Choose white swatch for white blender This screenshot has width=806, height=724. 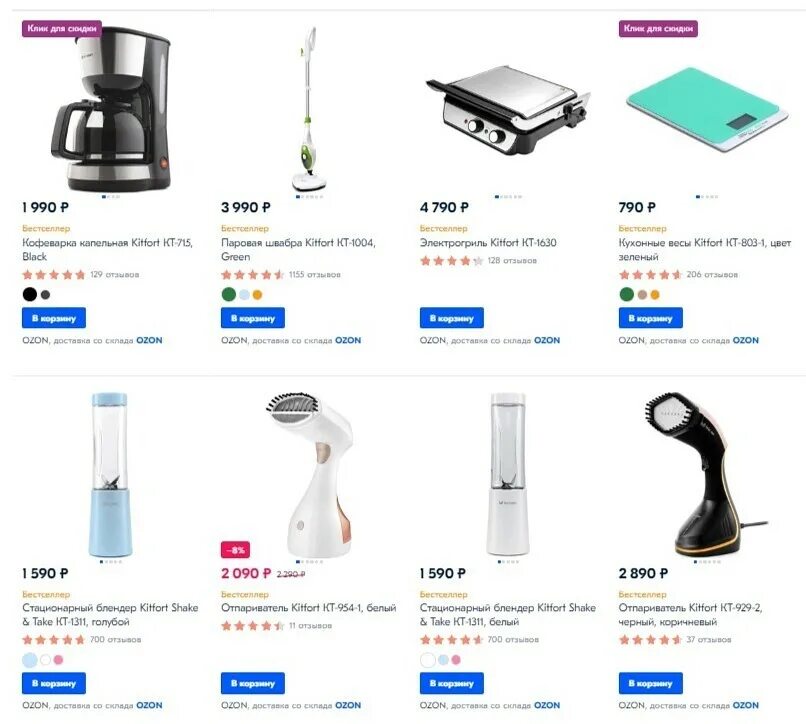(428, 660)
